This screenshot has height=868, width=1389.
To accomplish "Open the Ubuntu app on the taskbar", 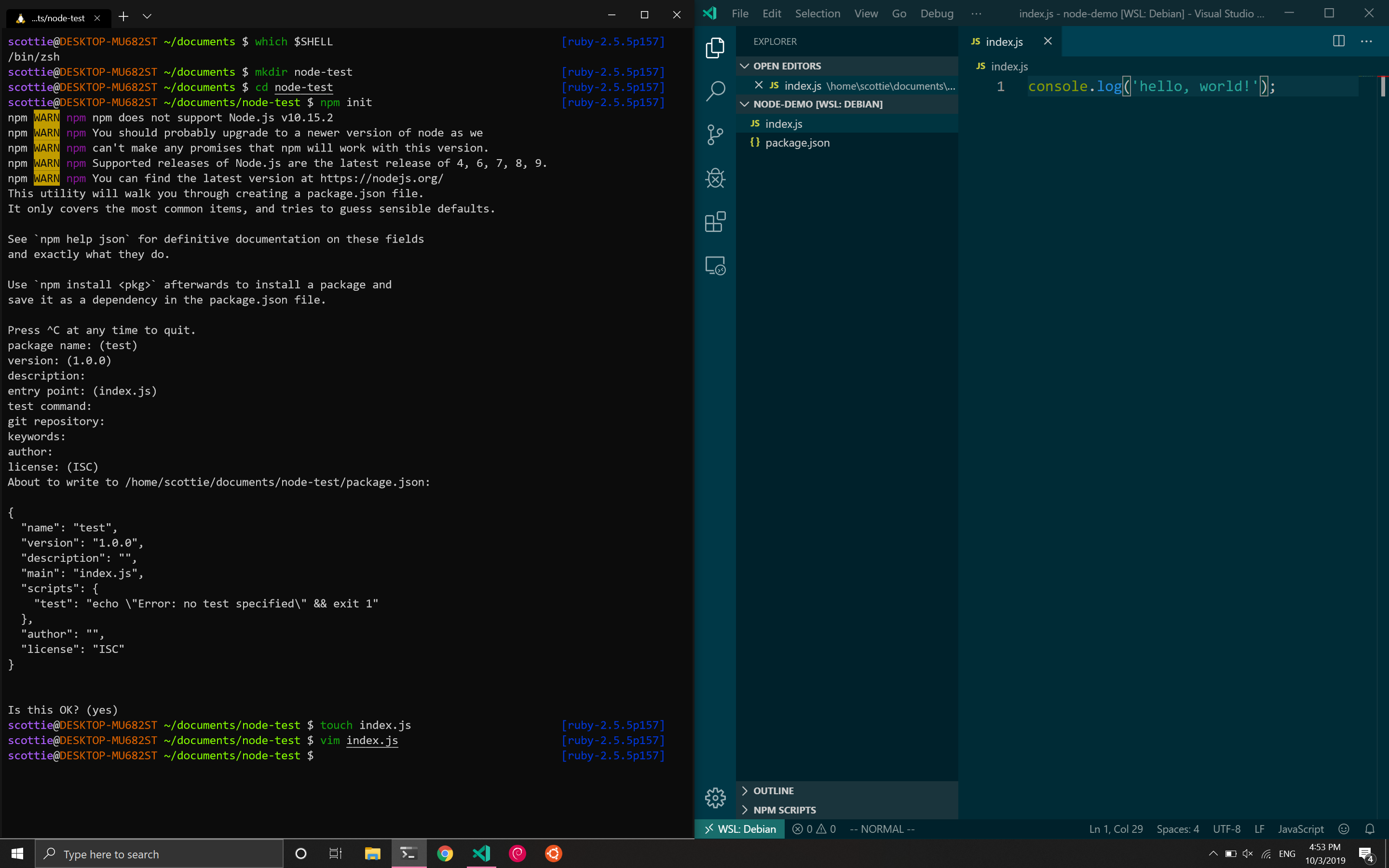I will coord(553,854).
